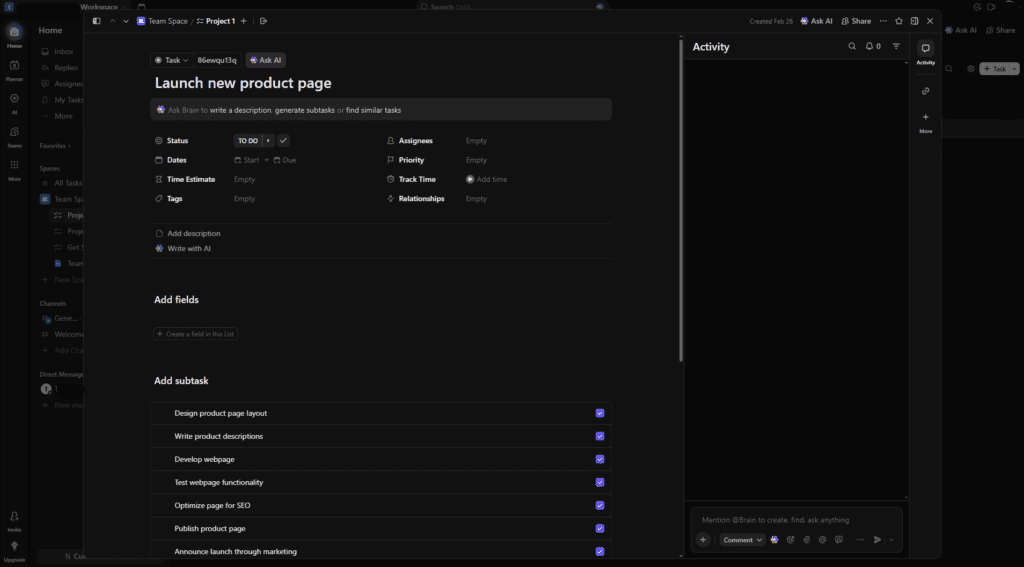Set the Start date
This screenshot has width=1024, height=567.
click(247, 160)
